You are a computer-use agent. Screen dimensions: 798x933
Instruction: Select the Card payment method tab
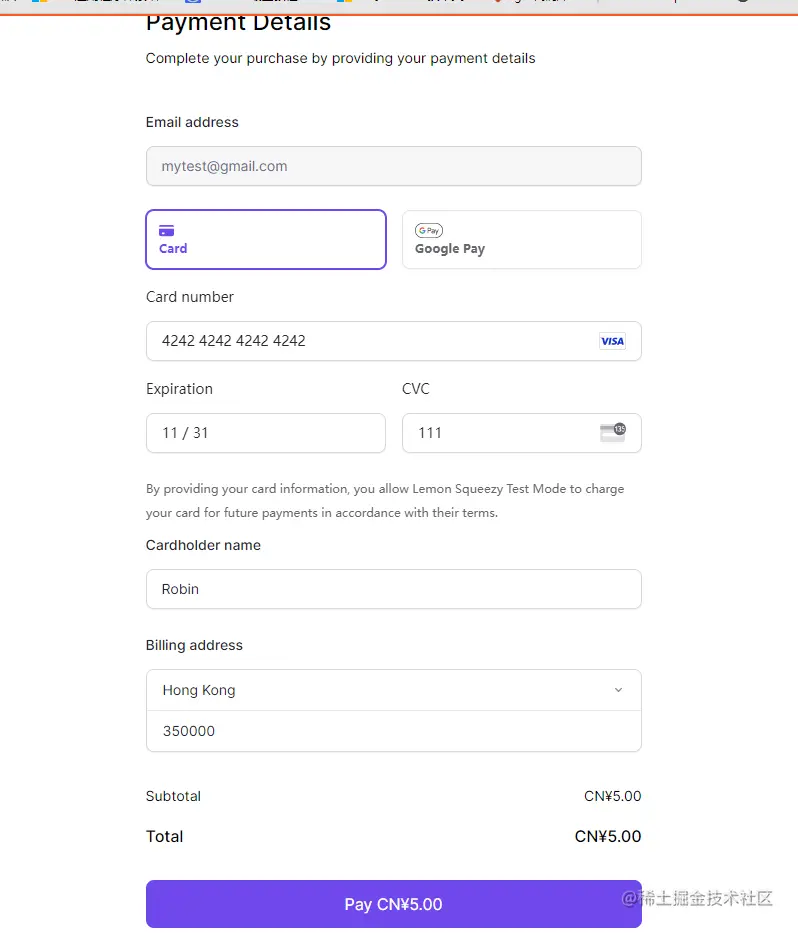click(265, 240)
